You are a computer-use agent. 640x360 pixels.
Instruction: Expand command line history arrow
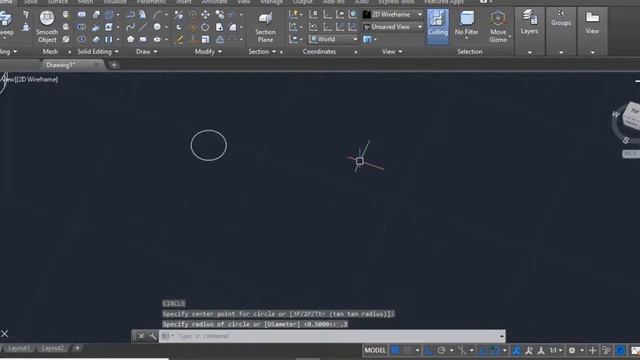(502, 336)
